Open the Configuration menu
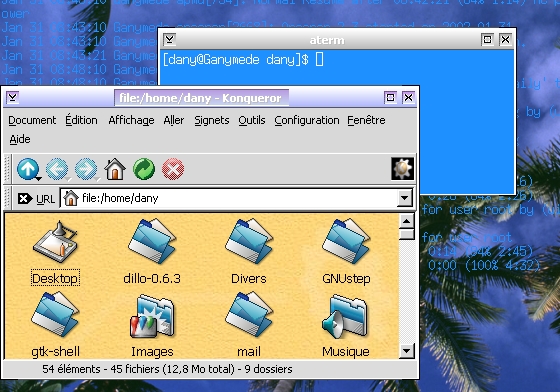560x392 pixels. click(307, 120)
